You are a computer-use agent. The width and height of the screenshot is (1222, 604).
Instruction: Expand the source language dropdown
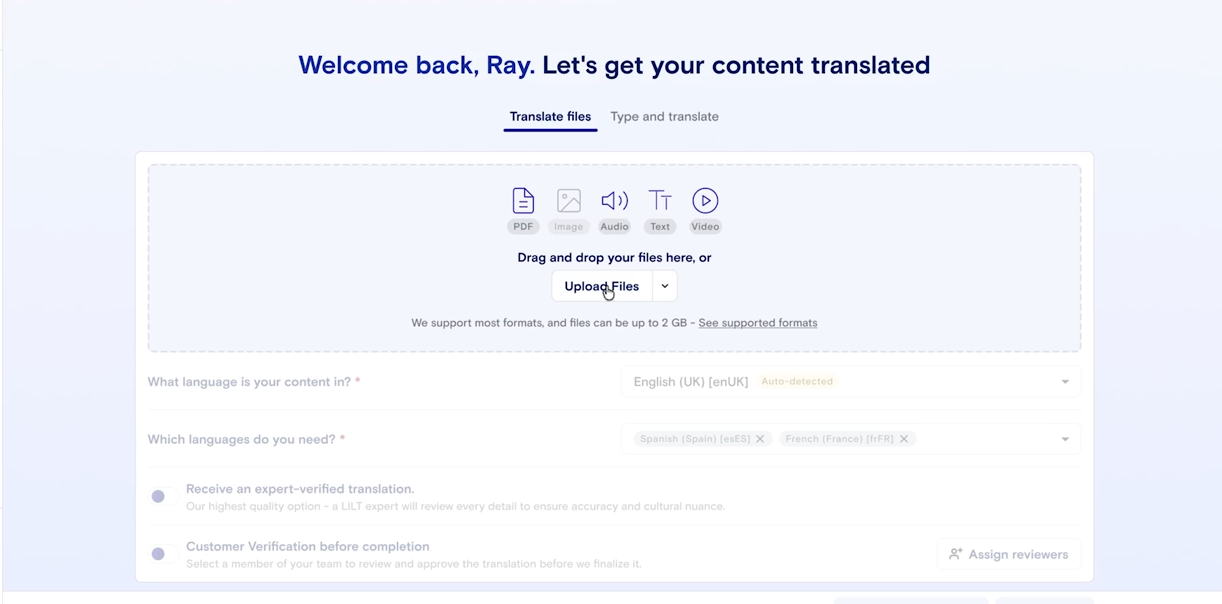1063,381
